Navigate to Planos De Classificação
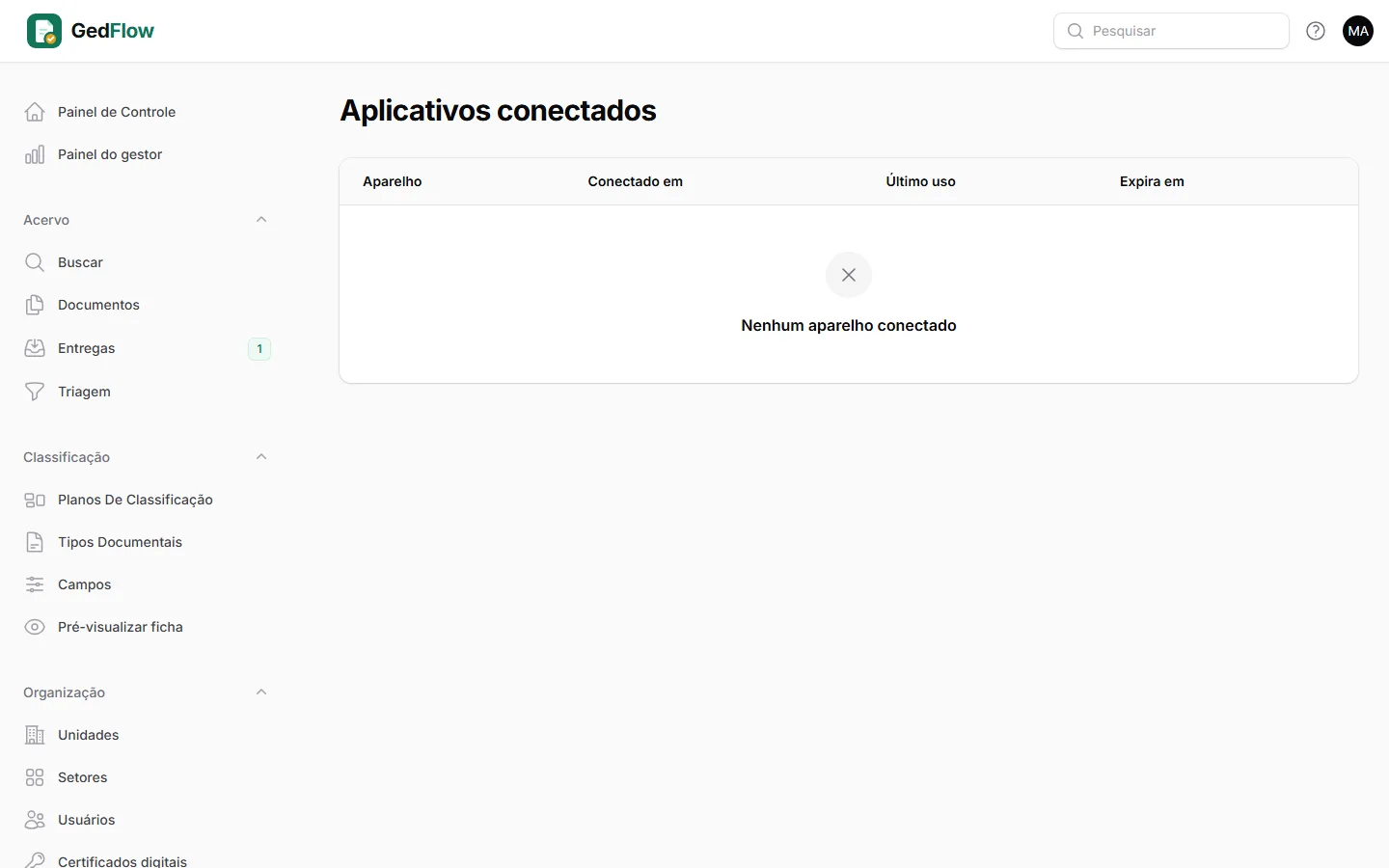Screen dimensions: 1389x868 (x=147, y=500)
